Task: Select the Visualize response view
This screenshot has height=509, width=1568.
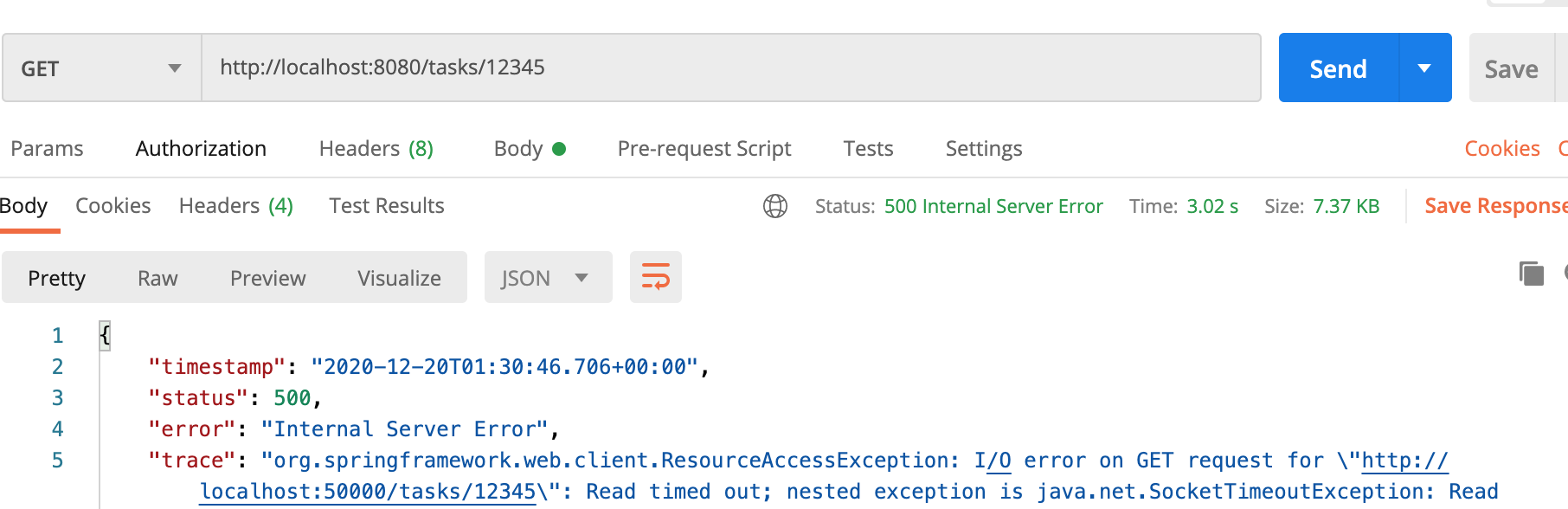Action: coord(399,278)
